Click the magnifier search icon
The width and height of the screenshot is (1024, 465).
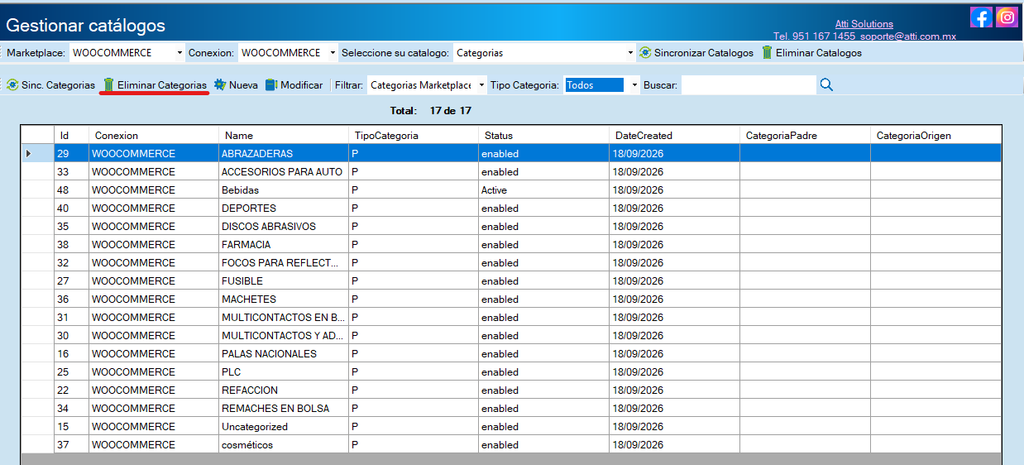[826, 84]
